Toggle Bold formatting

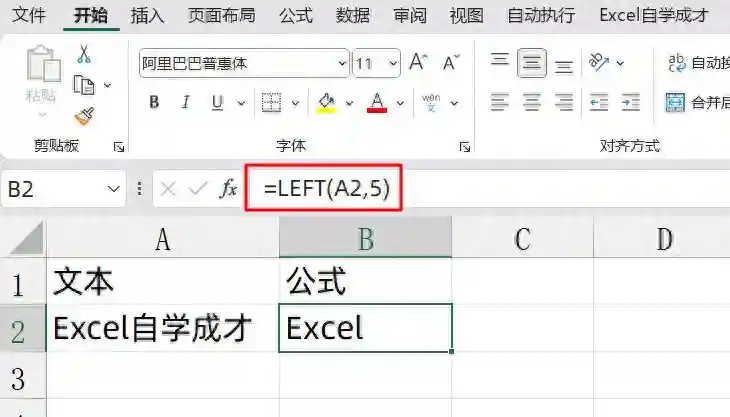[154, 102]
